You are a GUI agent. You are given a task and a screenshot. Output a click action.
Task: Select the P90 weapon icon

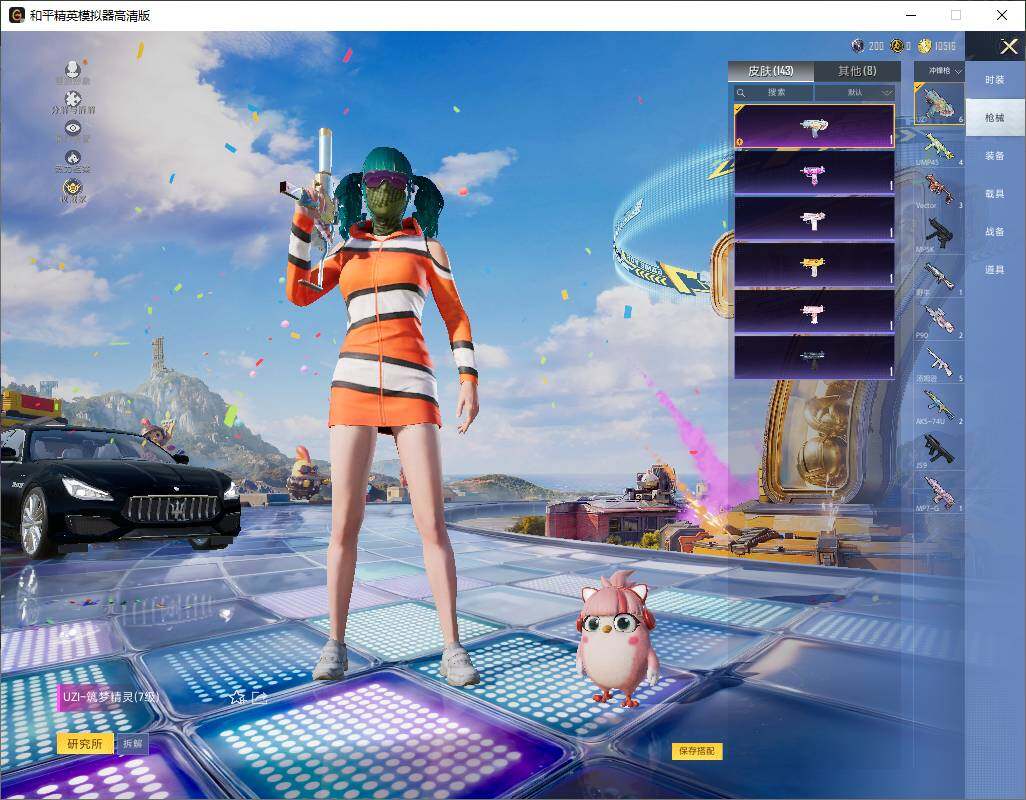point(939,320)
